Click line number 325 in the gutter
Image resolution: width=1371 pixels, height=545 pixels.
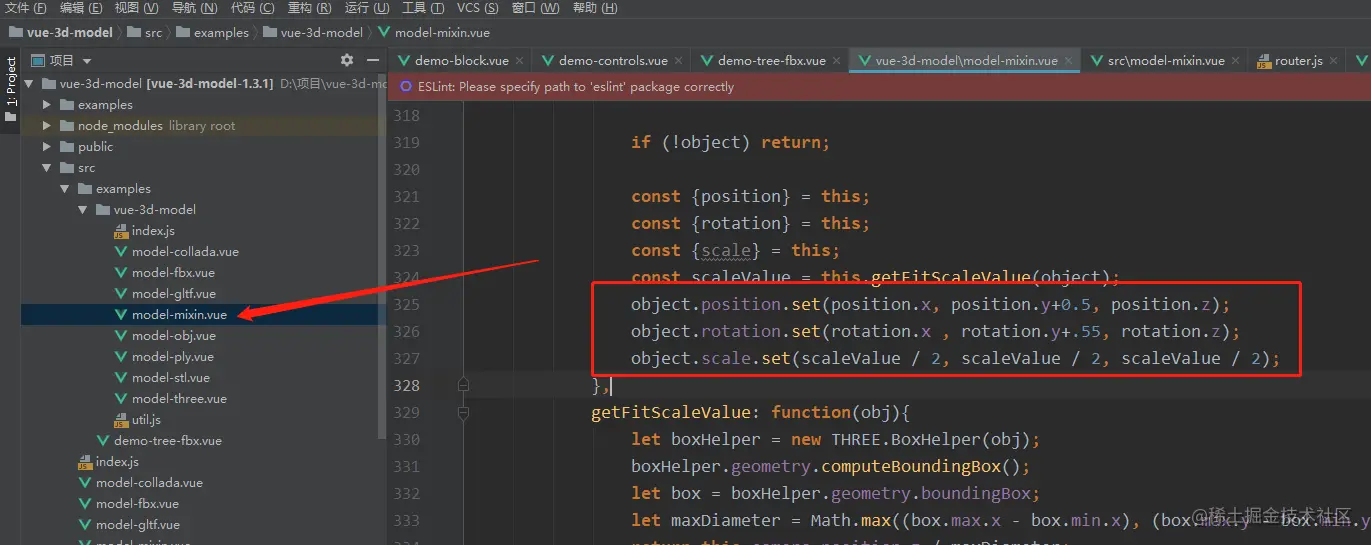pos(406,304)
